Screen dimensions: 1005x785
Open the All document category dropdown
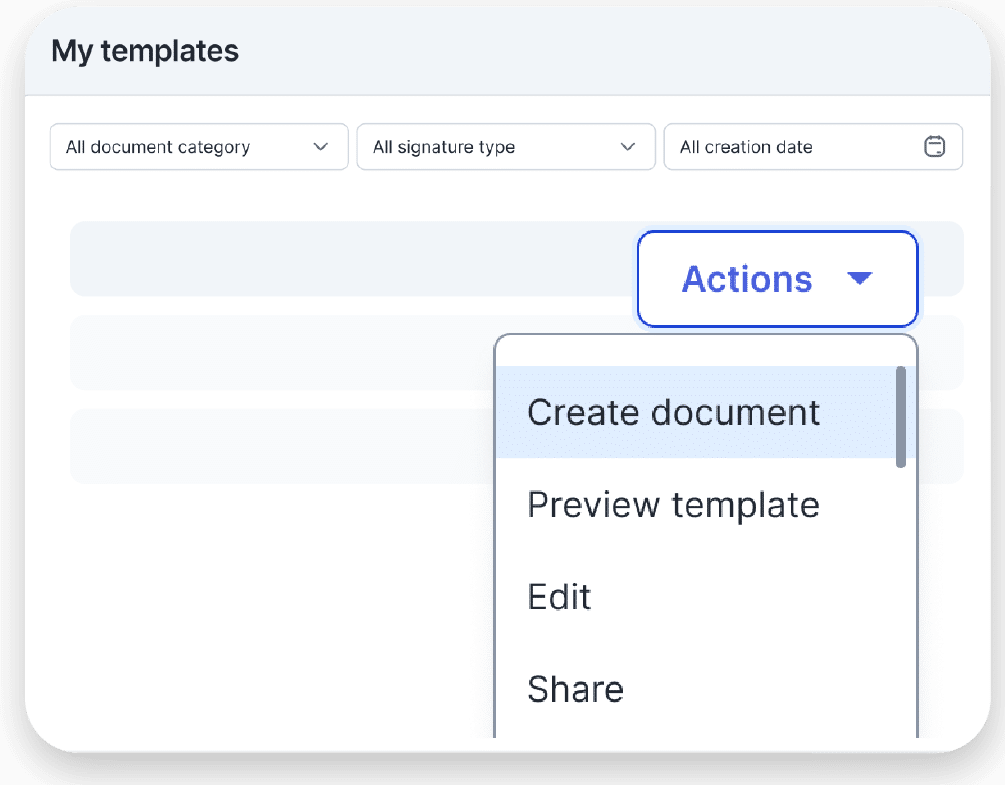[x=199, y=147]
